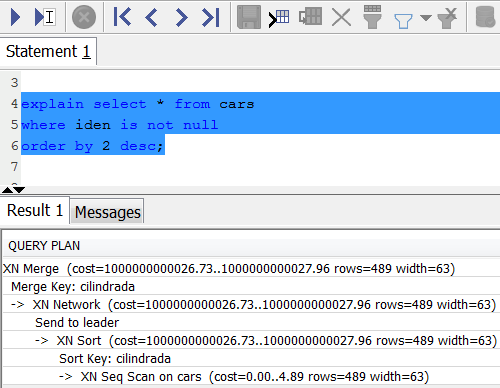Execute the current statement at cursor
Image resolution: width=500 pixels, height=388 pixels.
[45, 17]
